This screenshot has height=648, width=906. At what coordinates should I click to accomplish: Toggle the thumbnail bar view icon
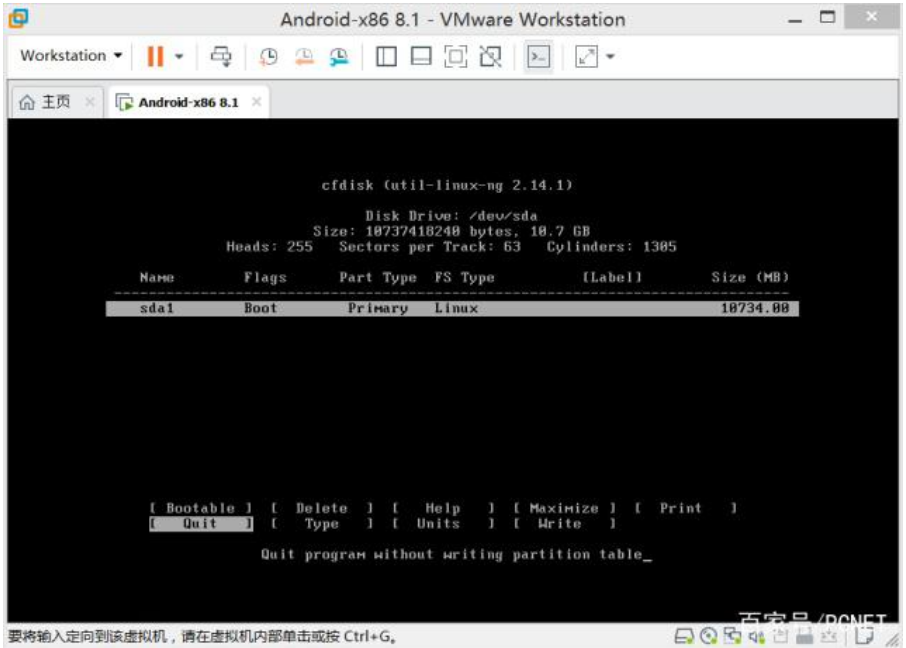[x=421, y=56]
